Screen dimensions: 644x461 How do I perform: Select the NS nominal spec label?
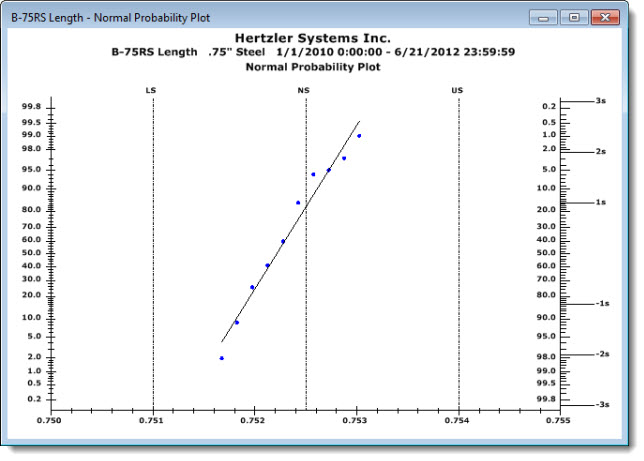304,90
